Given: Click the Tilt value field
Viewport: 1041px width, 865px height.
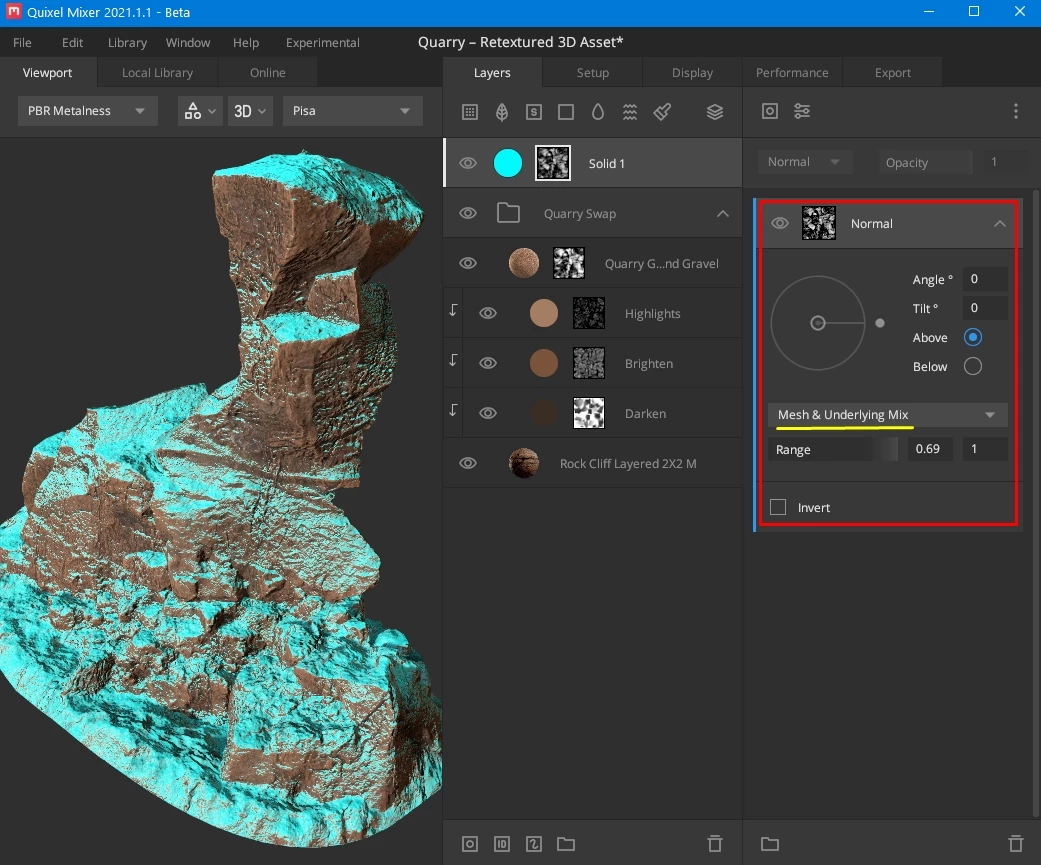Looking at the screenshot, I should (985, 308).
